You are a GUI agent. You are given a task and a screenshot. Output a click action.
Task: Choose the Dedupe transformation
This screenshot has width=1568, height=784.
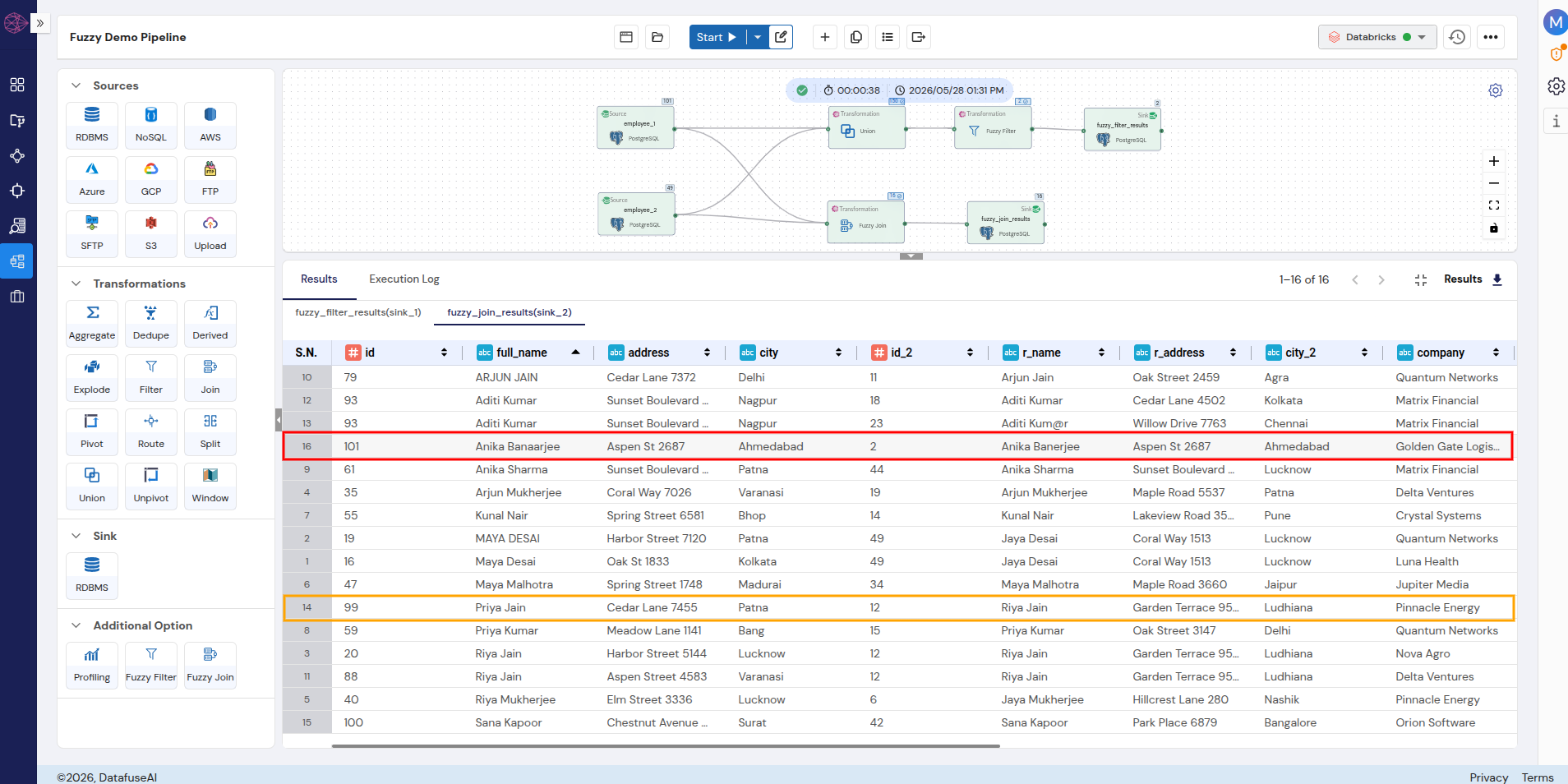[x=151, y=324]
